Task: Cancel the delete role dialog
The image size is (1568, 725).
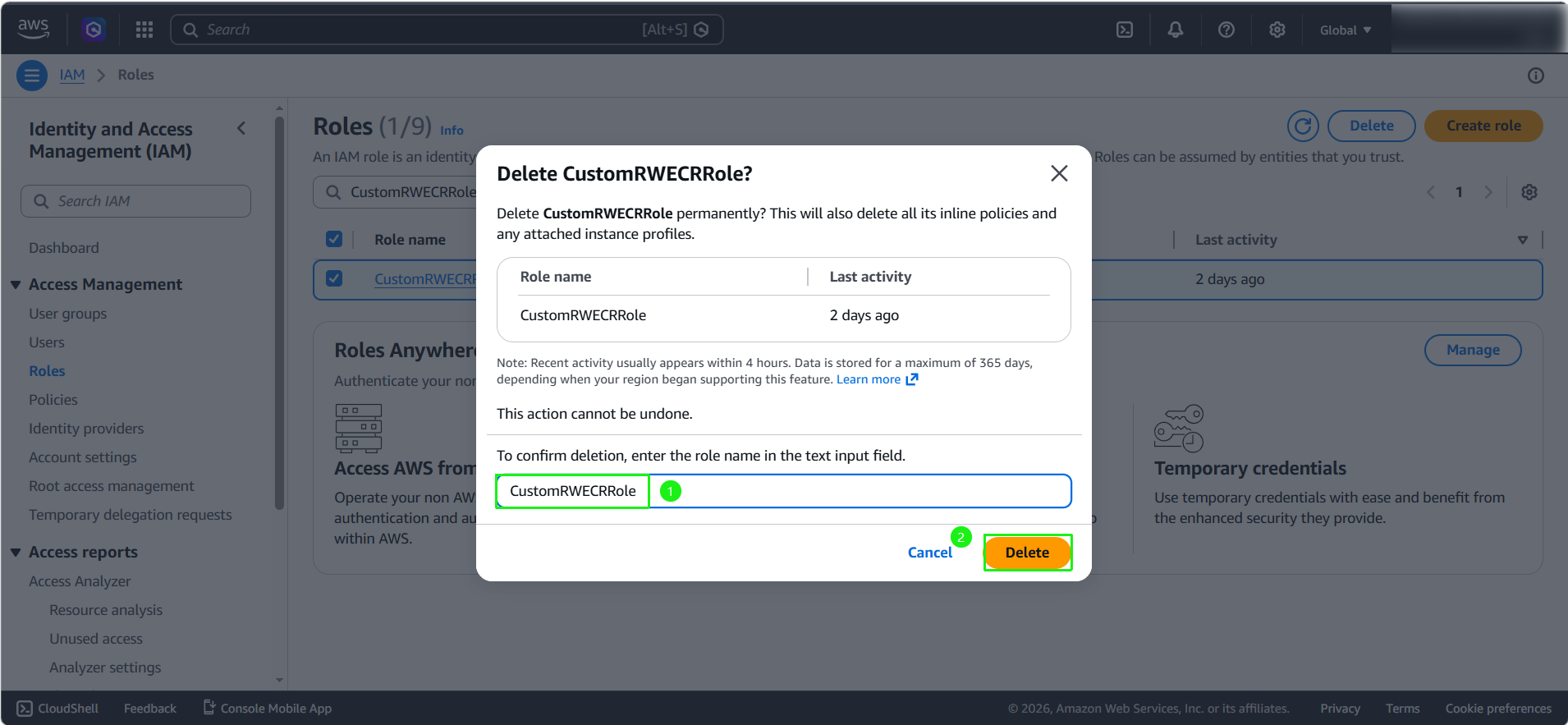Action: pos(930,553)
